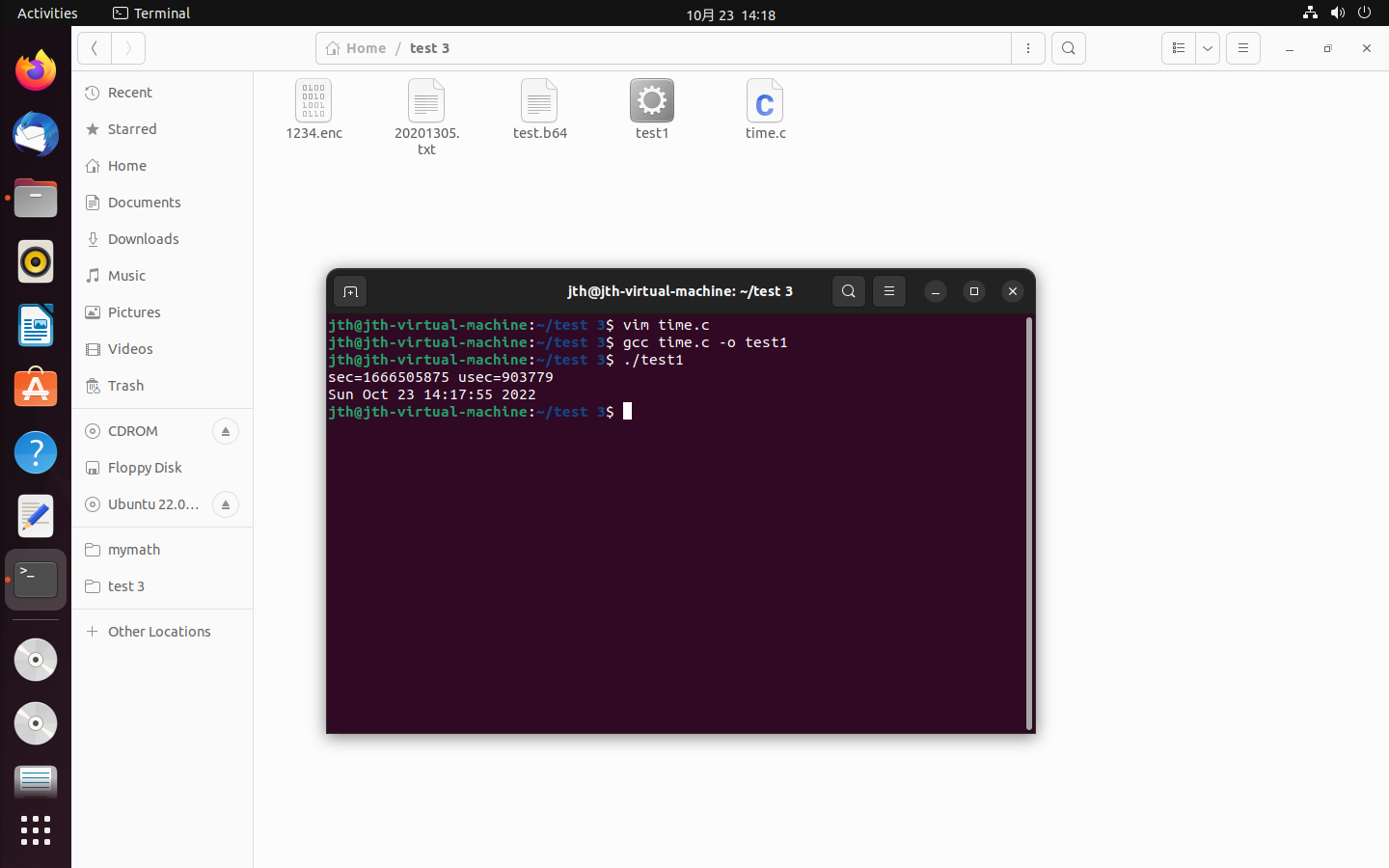
Task: Open the clock and calendar panel
Action: [x=730, y=14]
